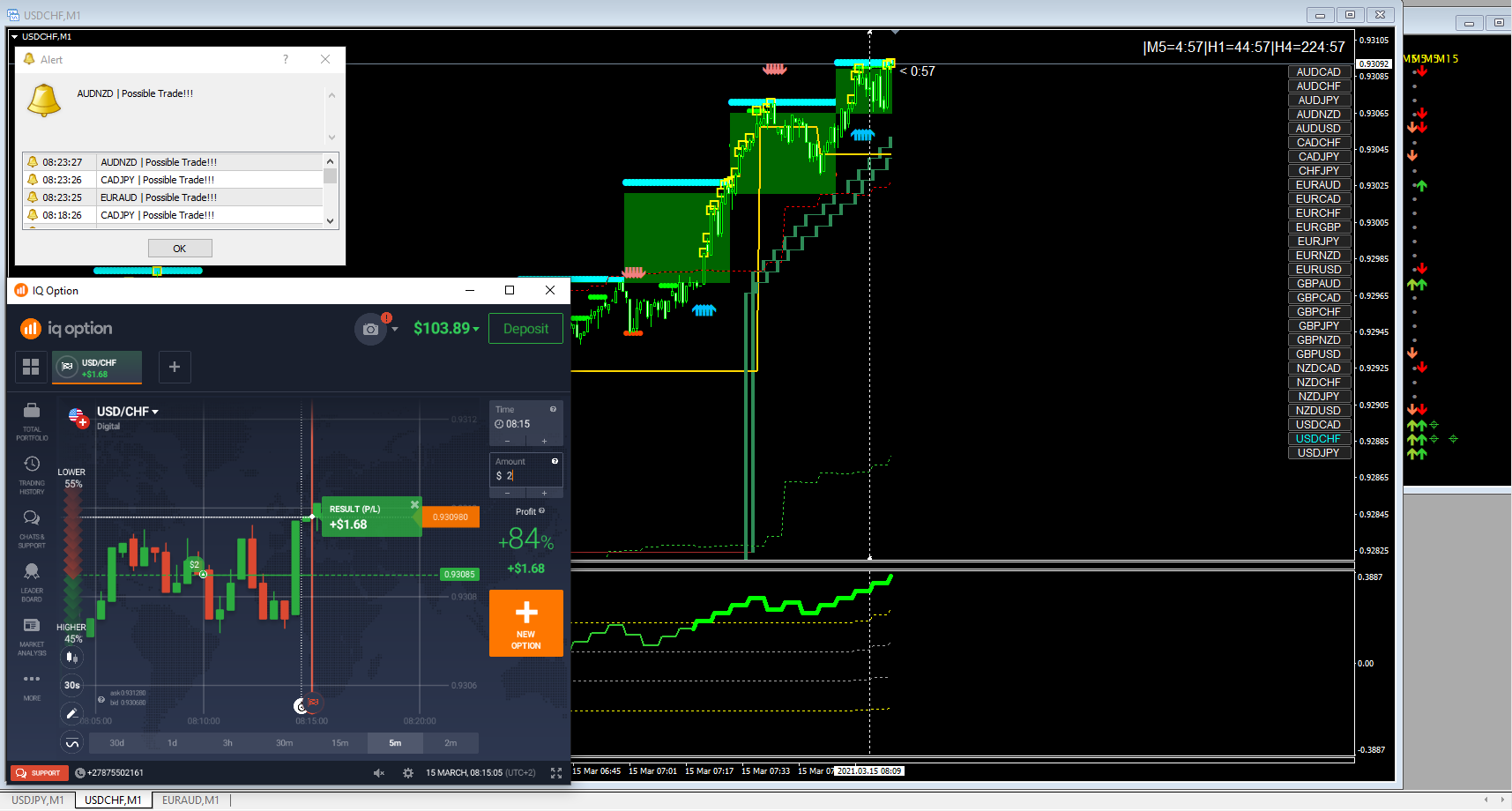Switch to the EURAUD,M1 chart tab

click(190, 800)
